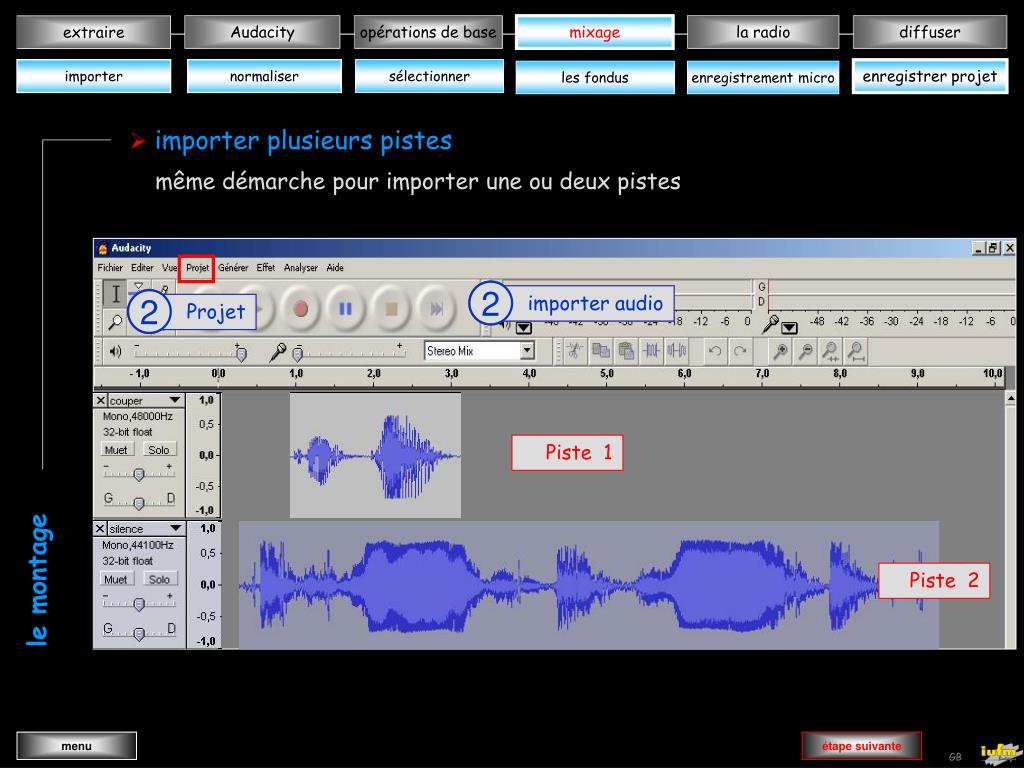Click the vertical scrollbar up arrow
The image size is (1024, 768).
point(1010,398)
